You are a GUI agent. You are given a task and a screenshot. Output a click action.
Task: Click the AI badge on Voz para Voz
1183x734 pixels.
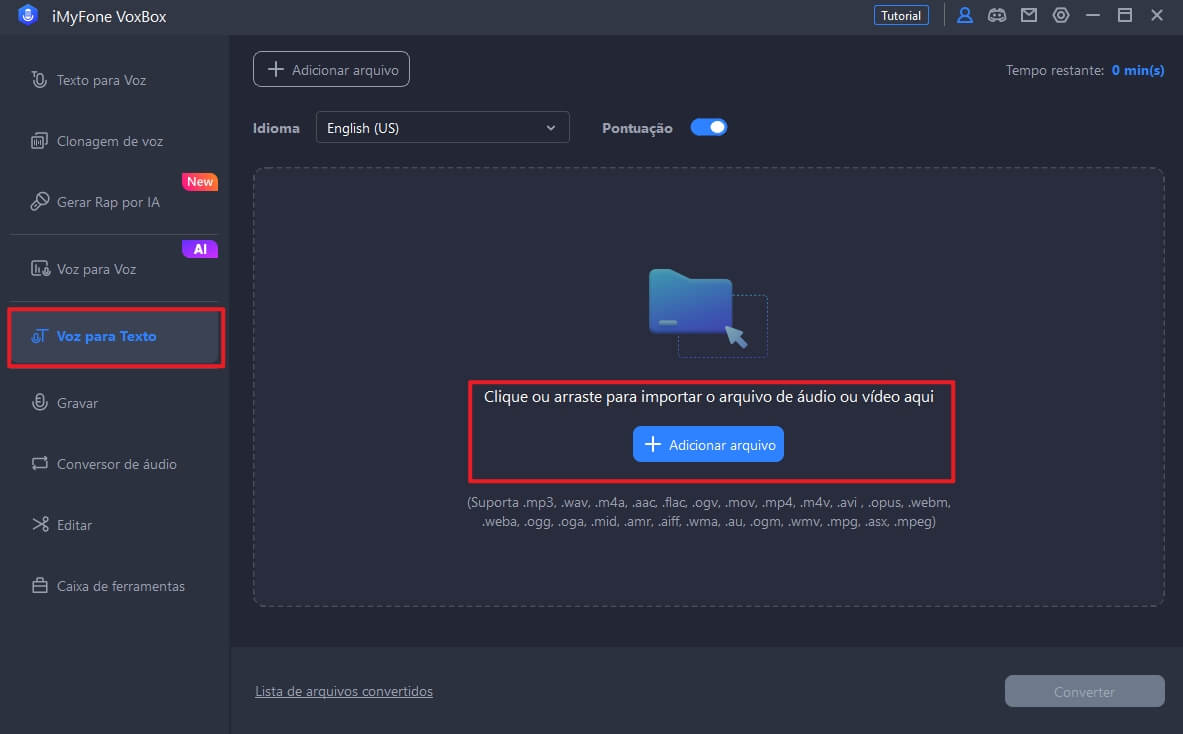tap(200, 249)
